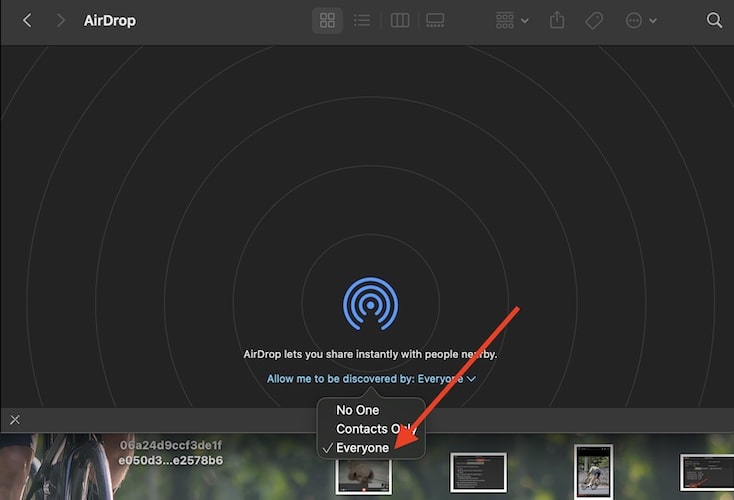Open the Tags icon in toolbar
734x500 pixels.
pyautogui.click(x=594, y=20)
